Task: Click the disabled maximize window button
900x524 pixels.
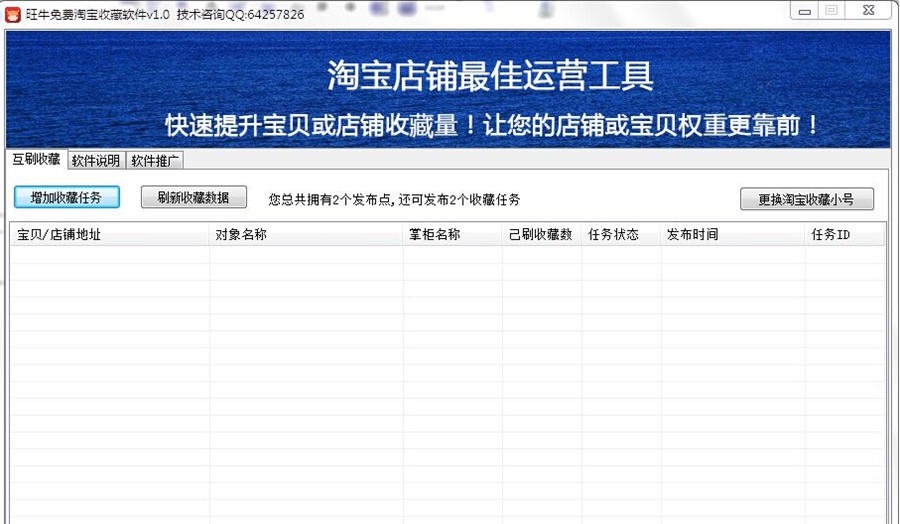Action: point(831,11)
